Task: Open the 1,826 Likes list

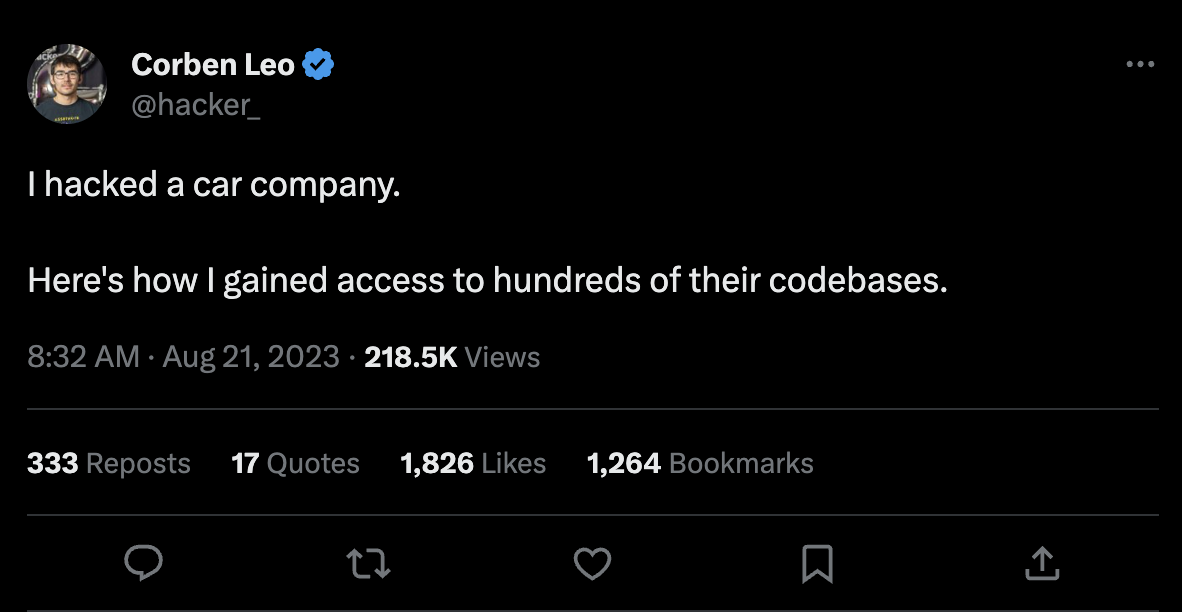Action: [473, 463]
